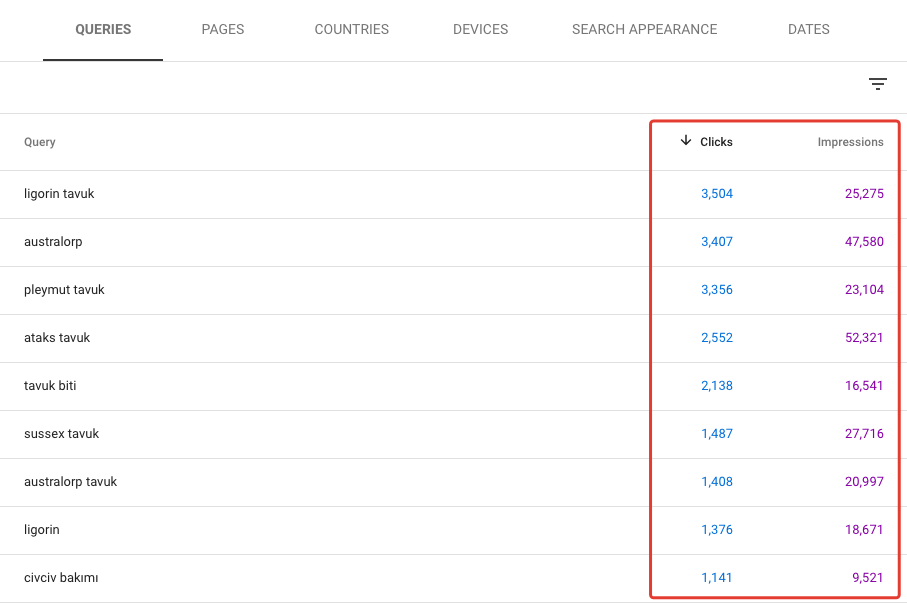Switch to the Queries tab
This screenshot has height=603, width=907.
pos(103,30)
